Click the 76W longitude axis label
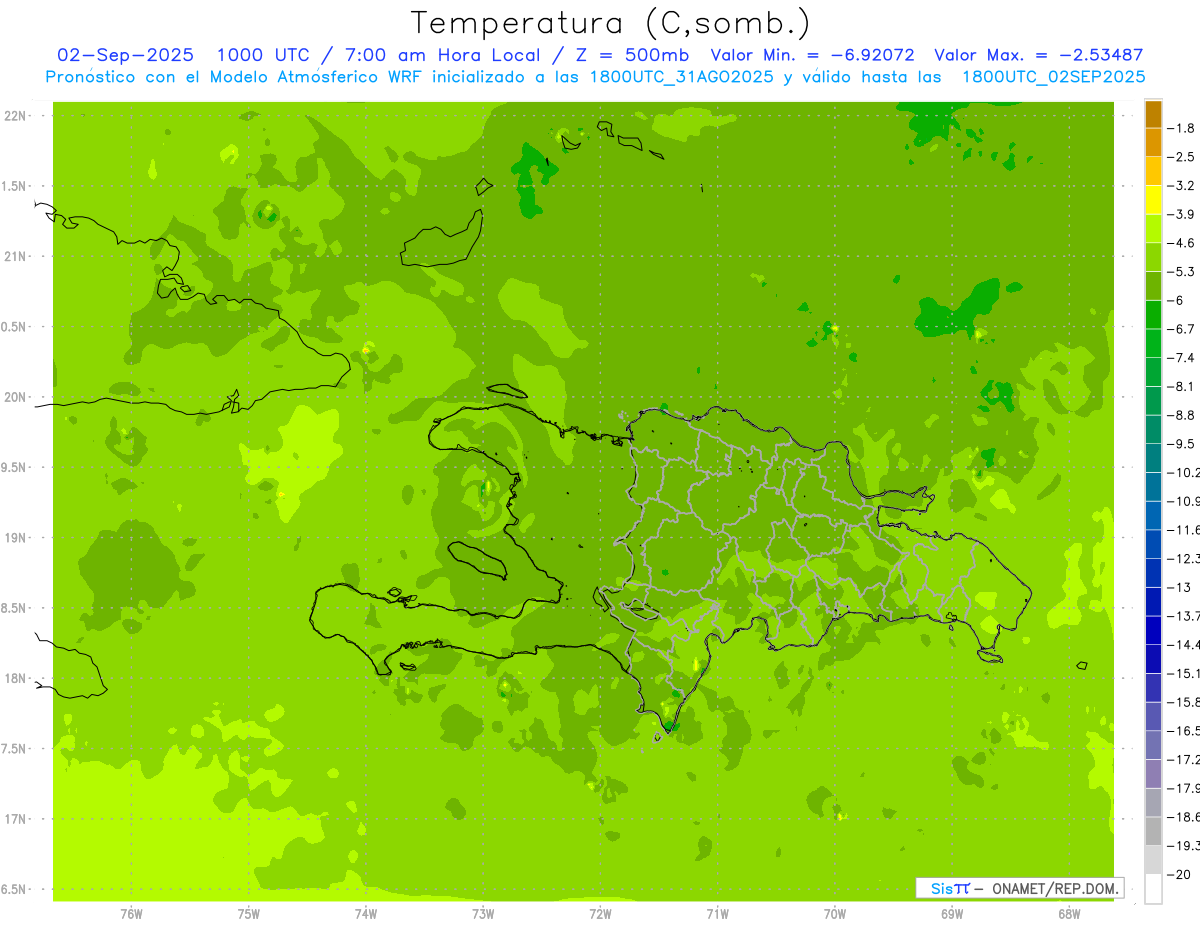This screenshot has height=927, width=1200. (x=131, y=914)
